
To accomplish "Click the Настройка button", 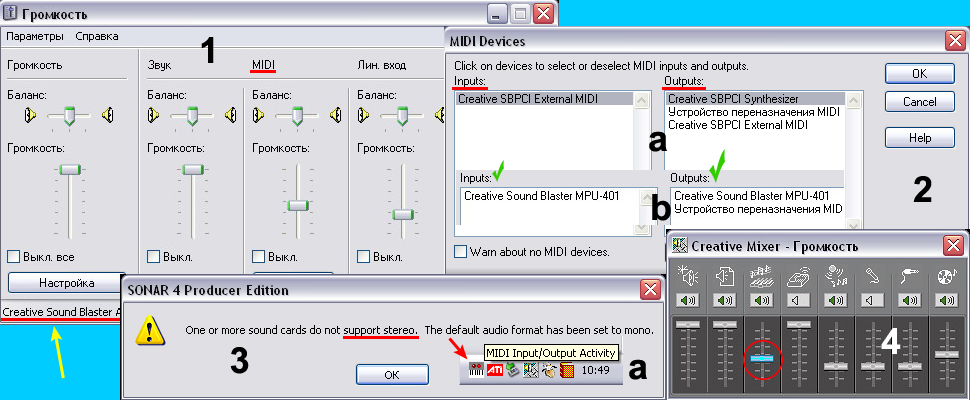I will pos(67,283).
